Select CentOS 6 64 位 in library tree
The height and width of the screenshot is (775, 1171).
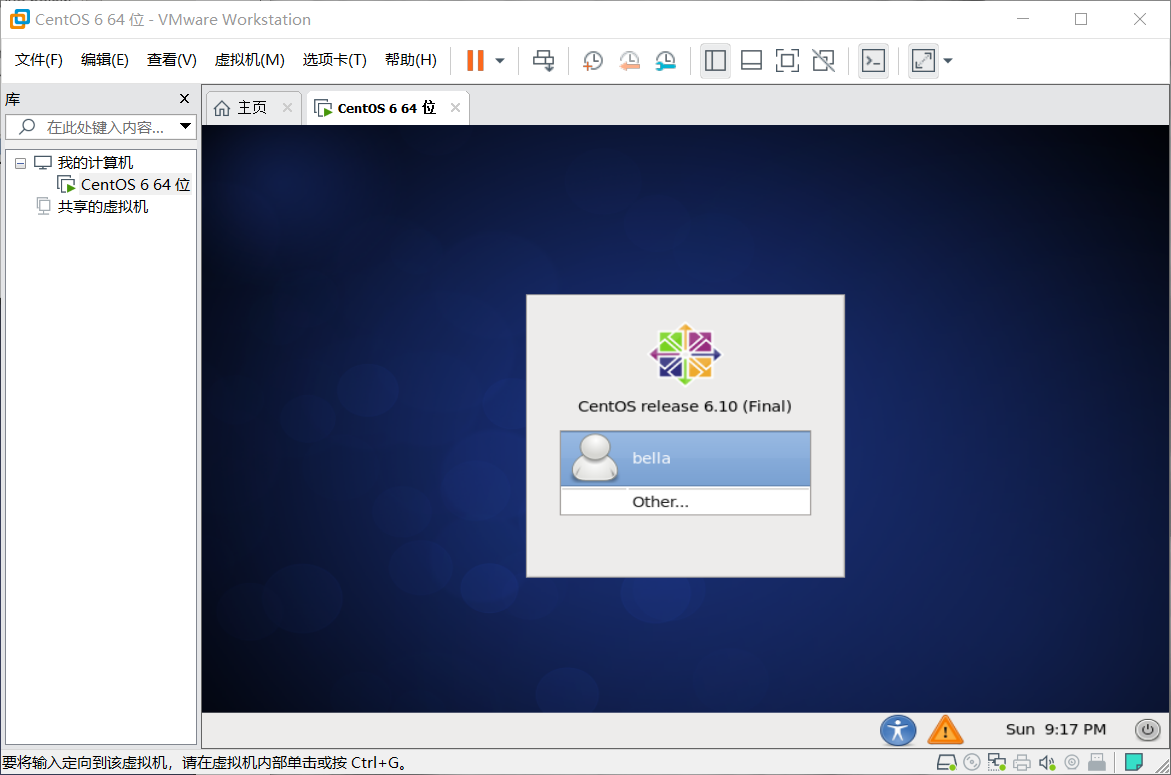(135, 184)
